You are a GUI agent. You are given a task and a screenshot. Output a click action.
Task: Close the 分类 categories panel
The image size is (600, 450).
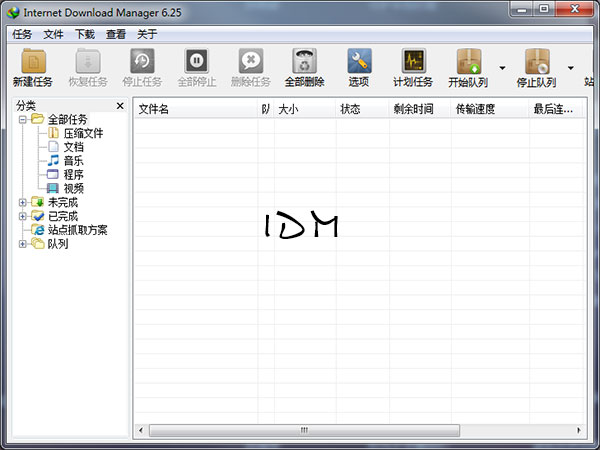pyautogui.click(x=120, y=106)
